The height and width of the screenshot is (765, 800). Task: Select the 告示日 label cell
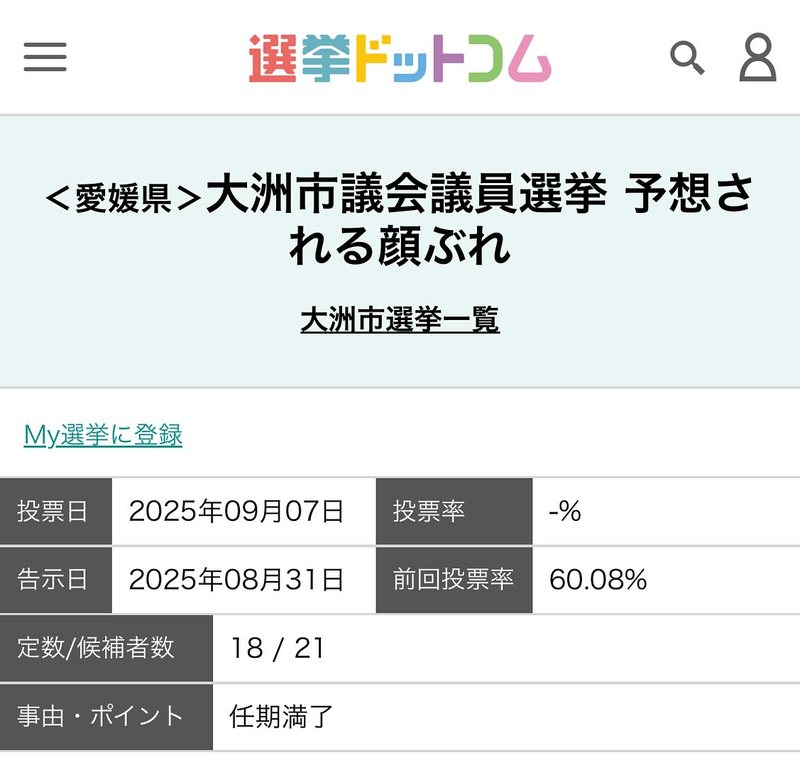point(55,580)
